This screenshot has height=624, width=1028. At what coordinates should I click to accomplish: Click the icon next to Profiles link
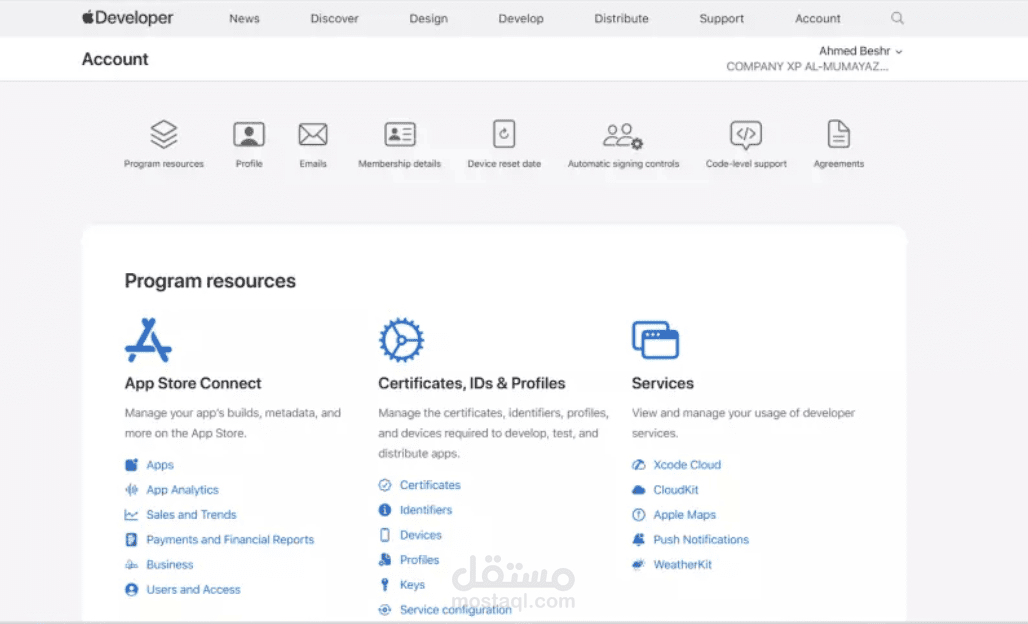click(385, 560)
